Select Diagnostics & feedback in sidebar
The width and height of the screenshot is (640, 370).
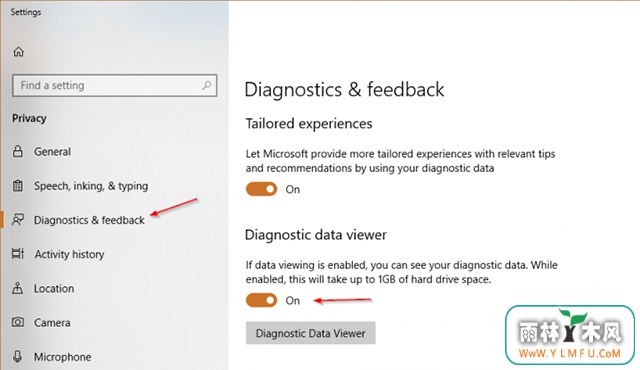[89, 220]
